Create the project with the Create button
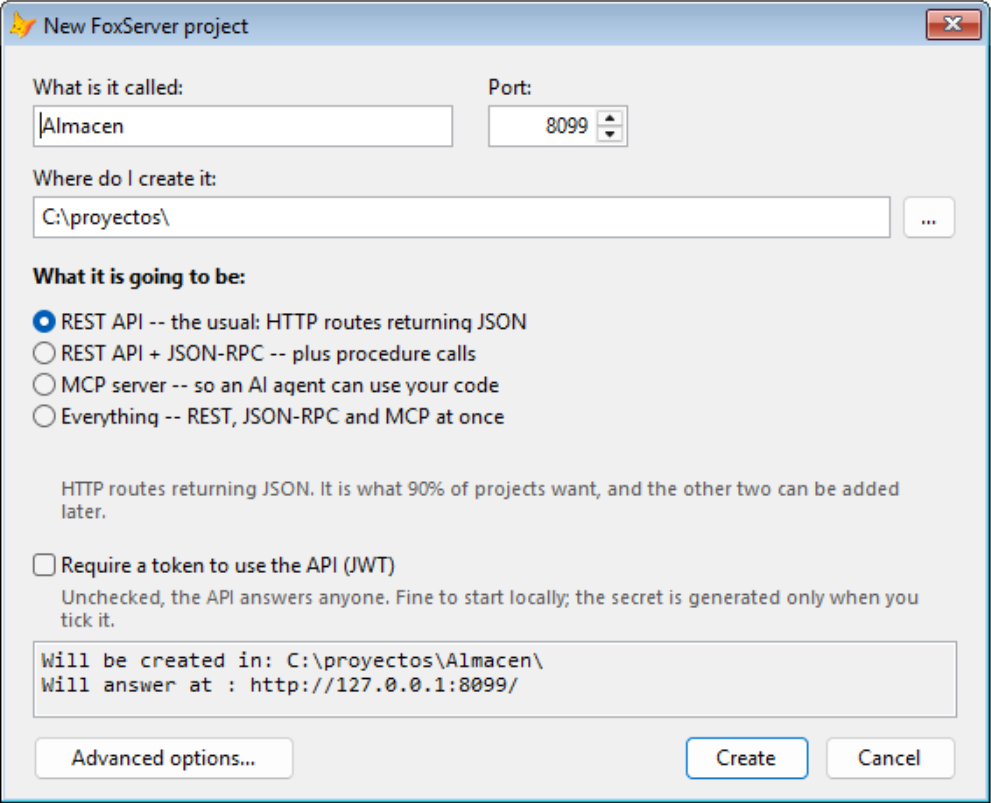Image resolution: width=991 pixels, height=803 pixels. 746,758
